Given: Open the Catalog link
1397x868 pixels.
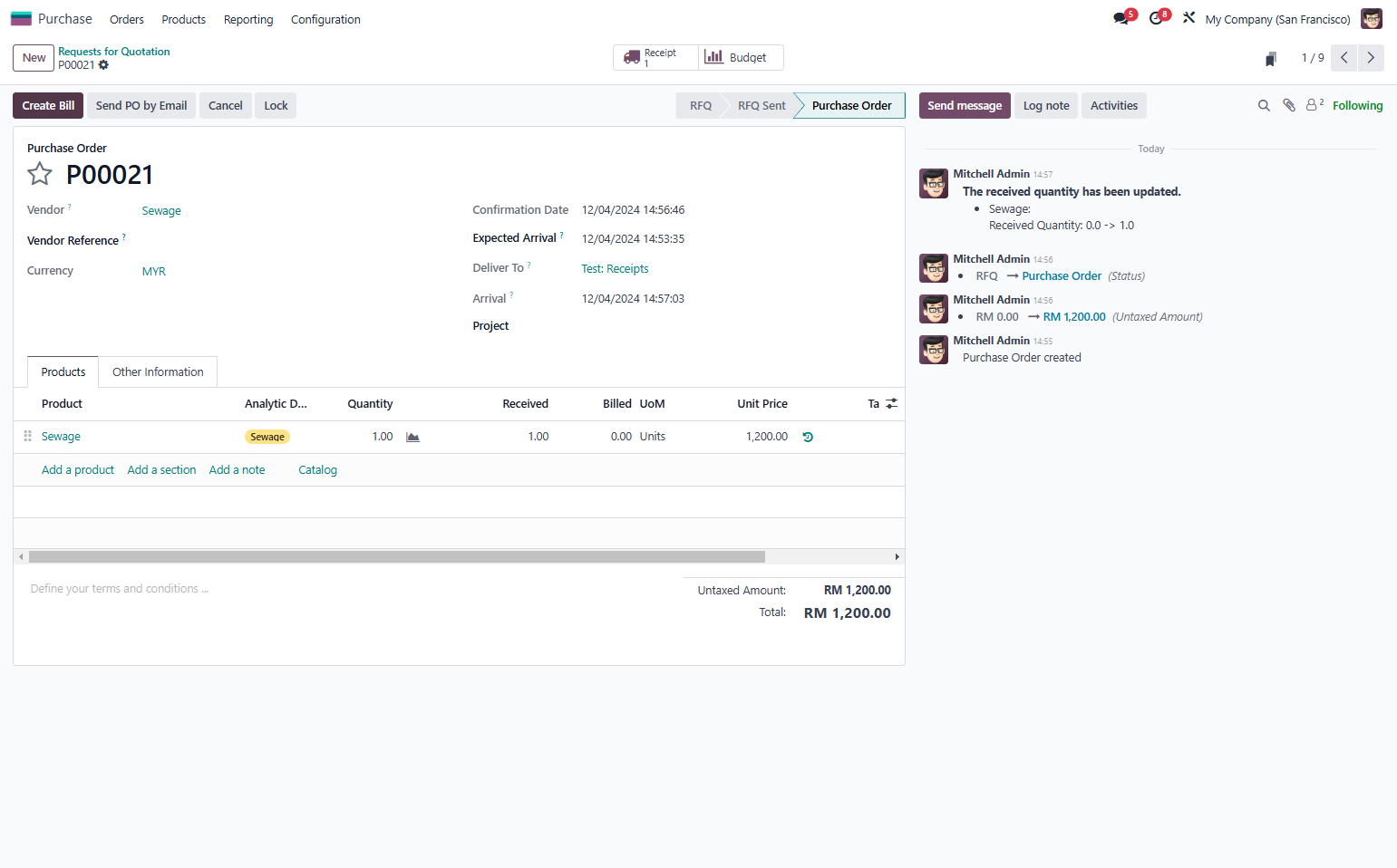Looking at the screenshot, I should 317,469.
